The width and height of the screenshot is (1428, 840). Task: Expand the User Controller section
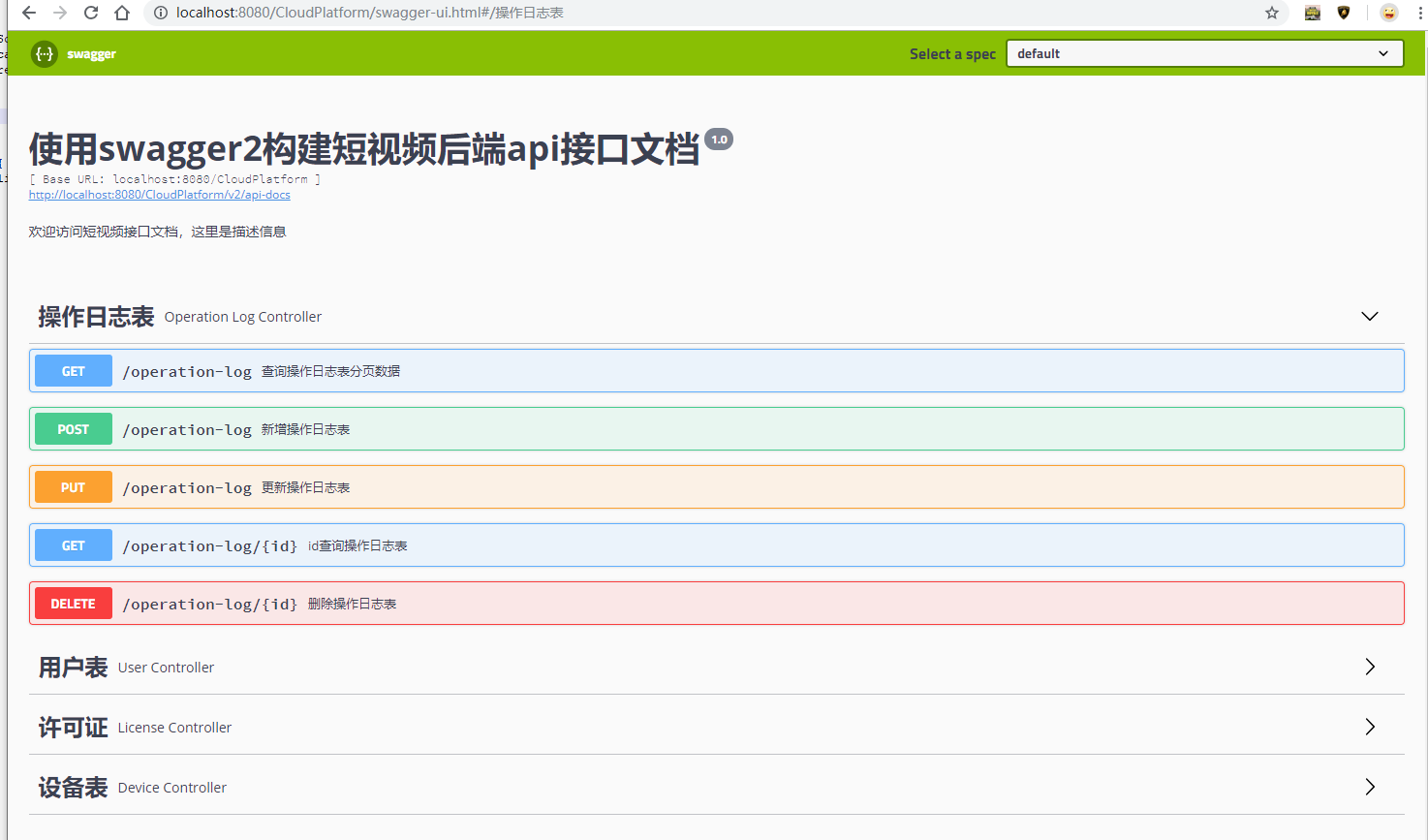(x=1369, y=667)
